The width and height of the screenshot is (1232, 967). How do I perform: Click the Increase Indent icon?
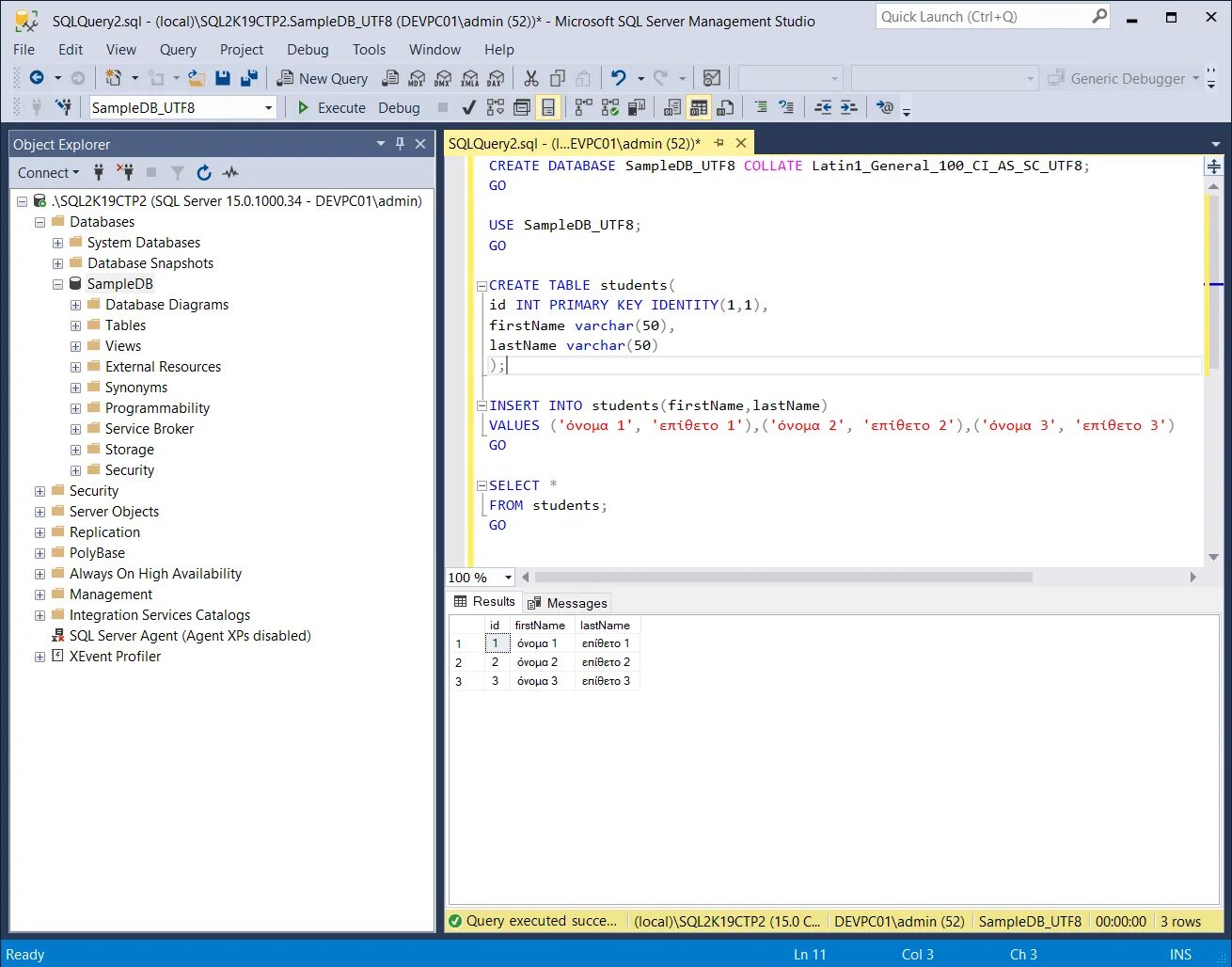[x=848, y=107]
